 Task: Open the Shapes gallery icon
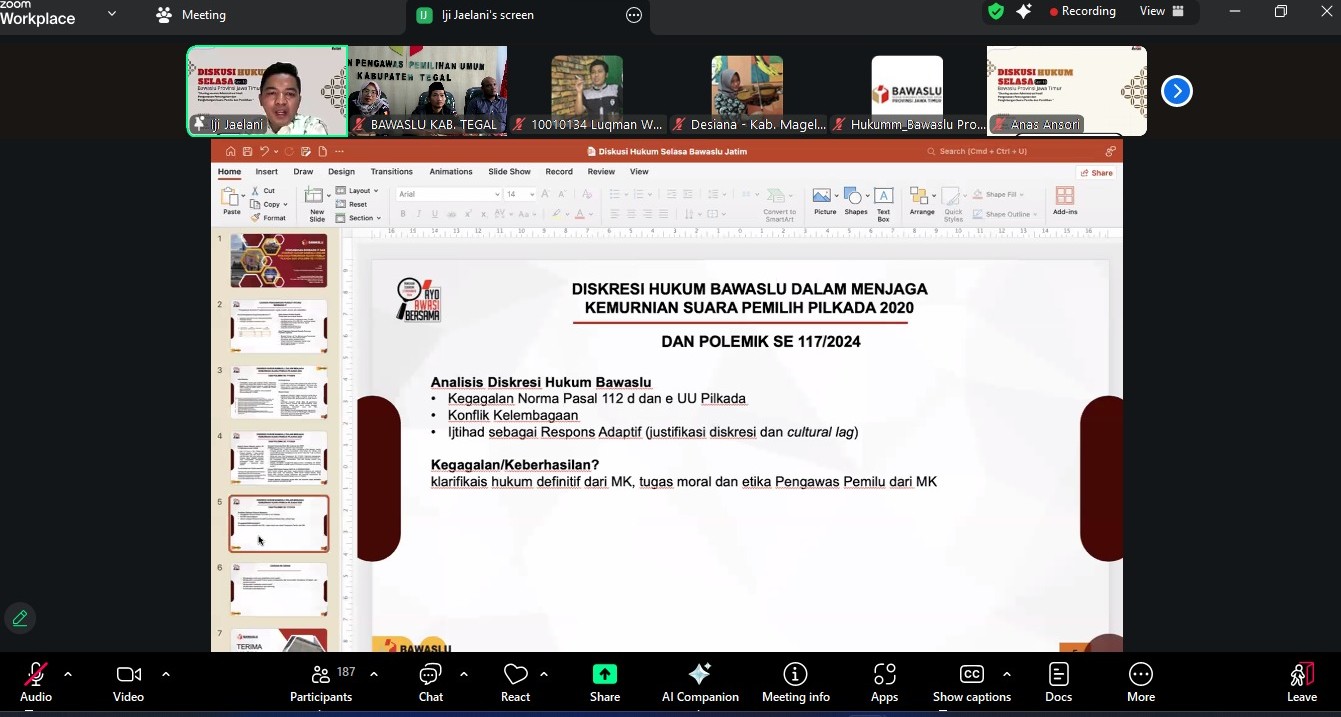pyautogui.click(x=855, y=195)
